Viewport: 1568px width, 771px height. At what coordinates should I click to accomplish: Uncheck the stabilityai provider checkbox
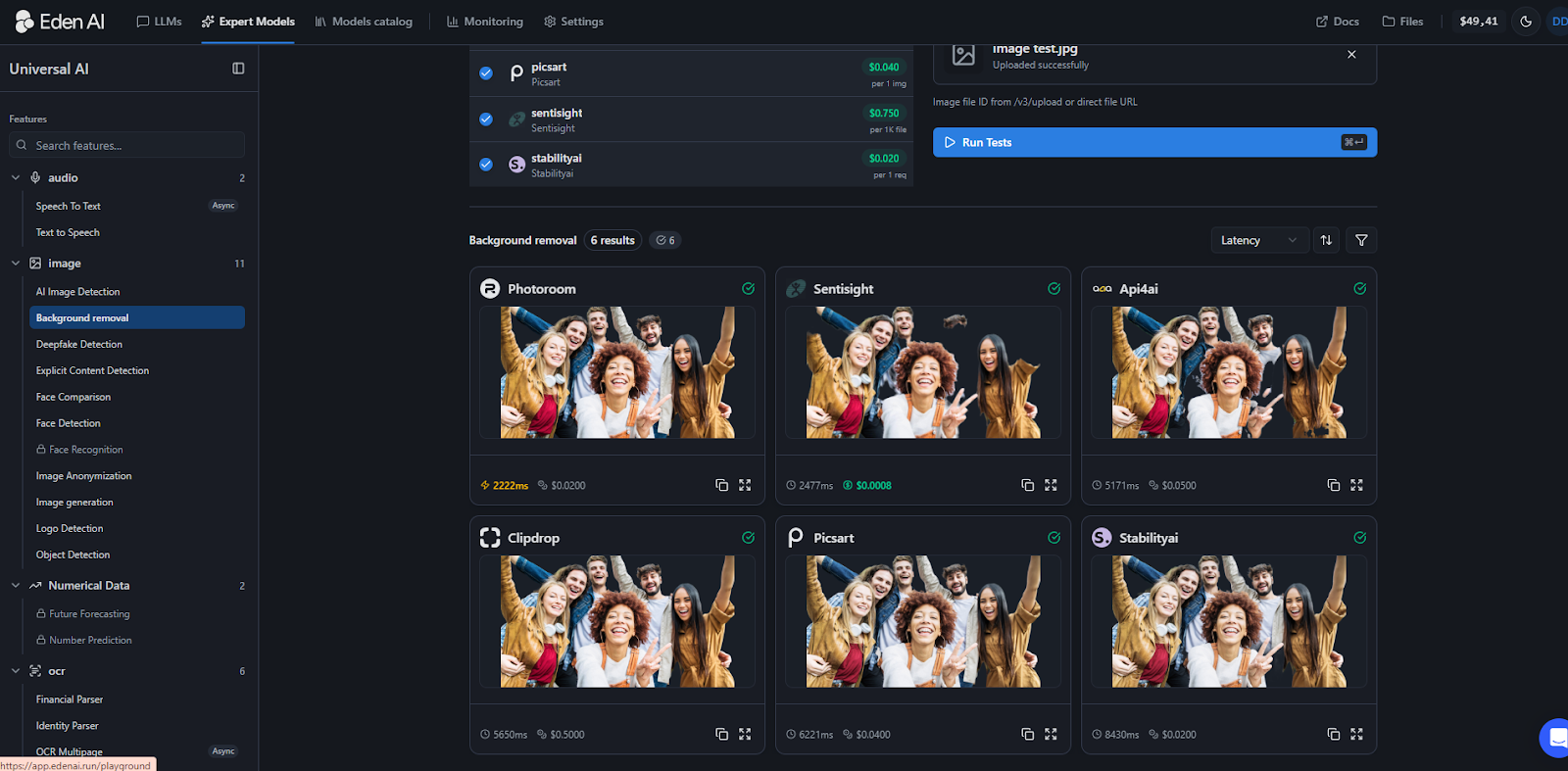click(x=486, y=165)
